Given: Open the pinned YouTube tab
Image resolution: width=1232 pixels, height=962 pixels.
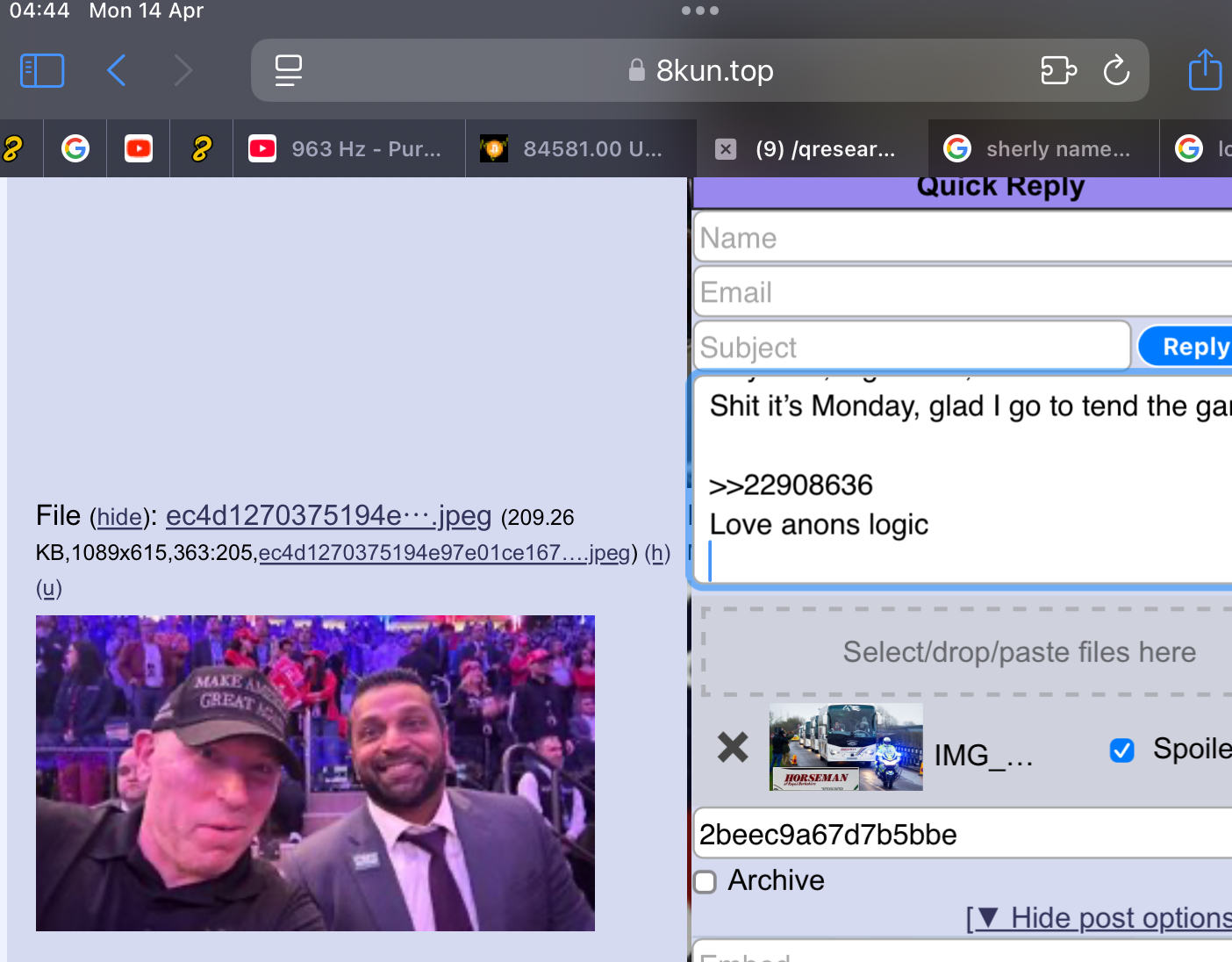Looking at the screenshot, I should tap(139, 148).
